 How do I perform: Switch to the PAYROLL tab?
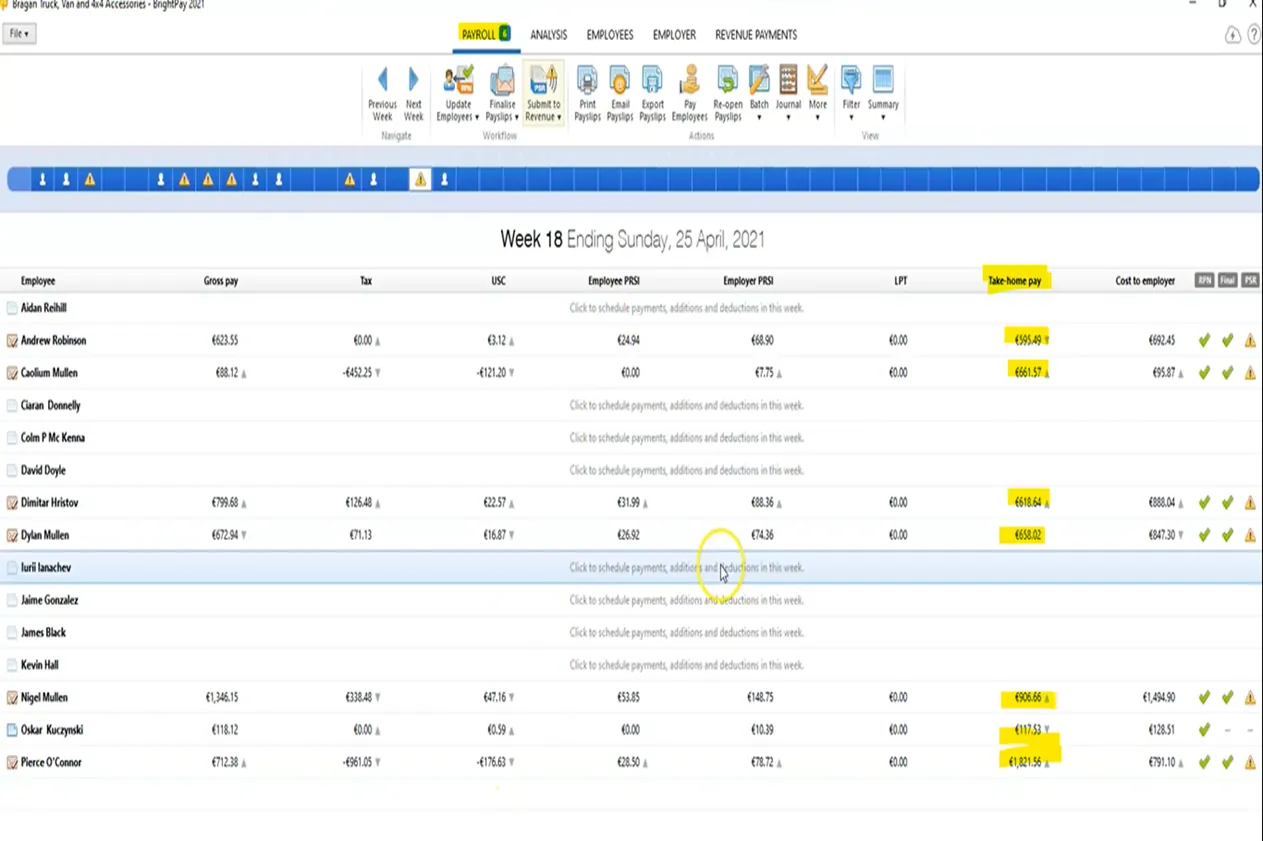point(486,34)
